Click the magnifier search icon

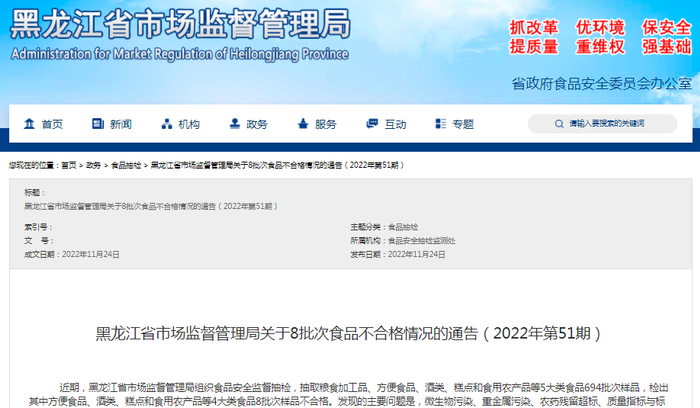click(x=559, y=124)
